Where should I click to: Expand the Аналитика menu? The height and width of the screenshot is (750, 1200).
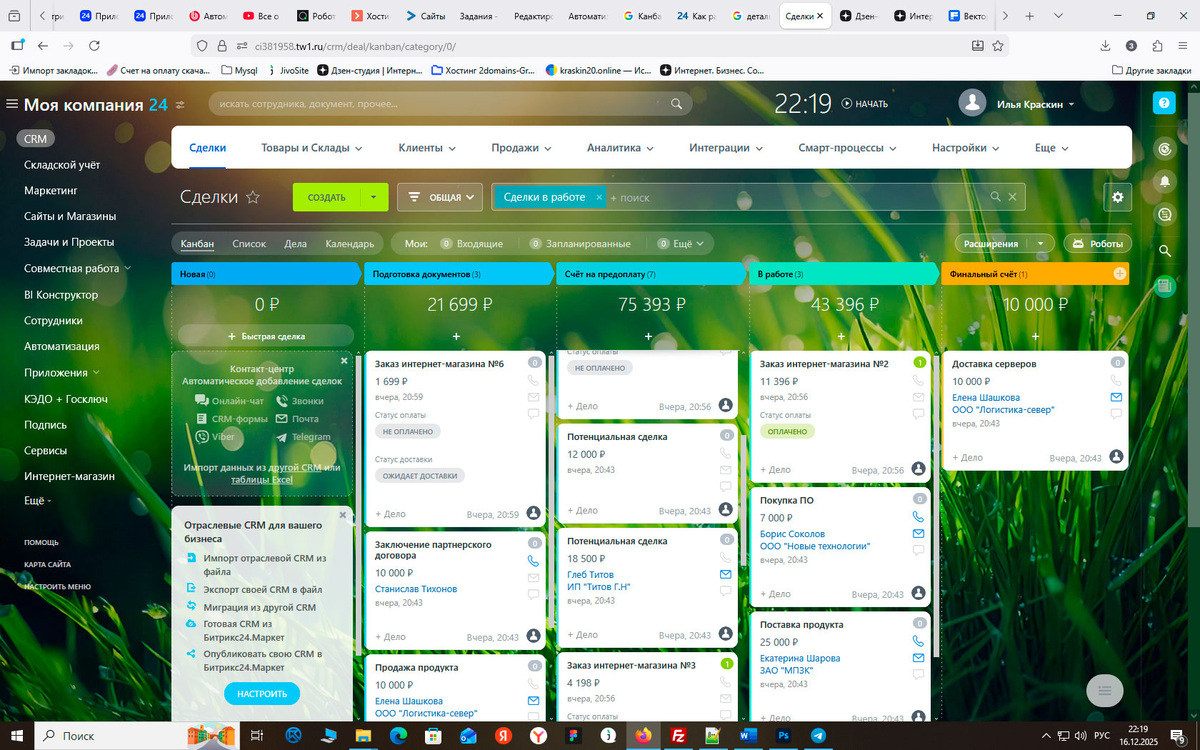620,148
